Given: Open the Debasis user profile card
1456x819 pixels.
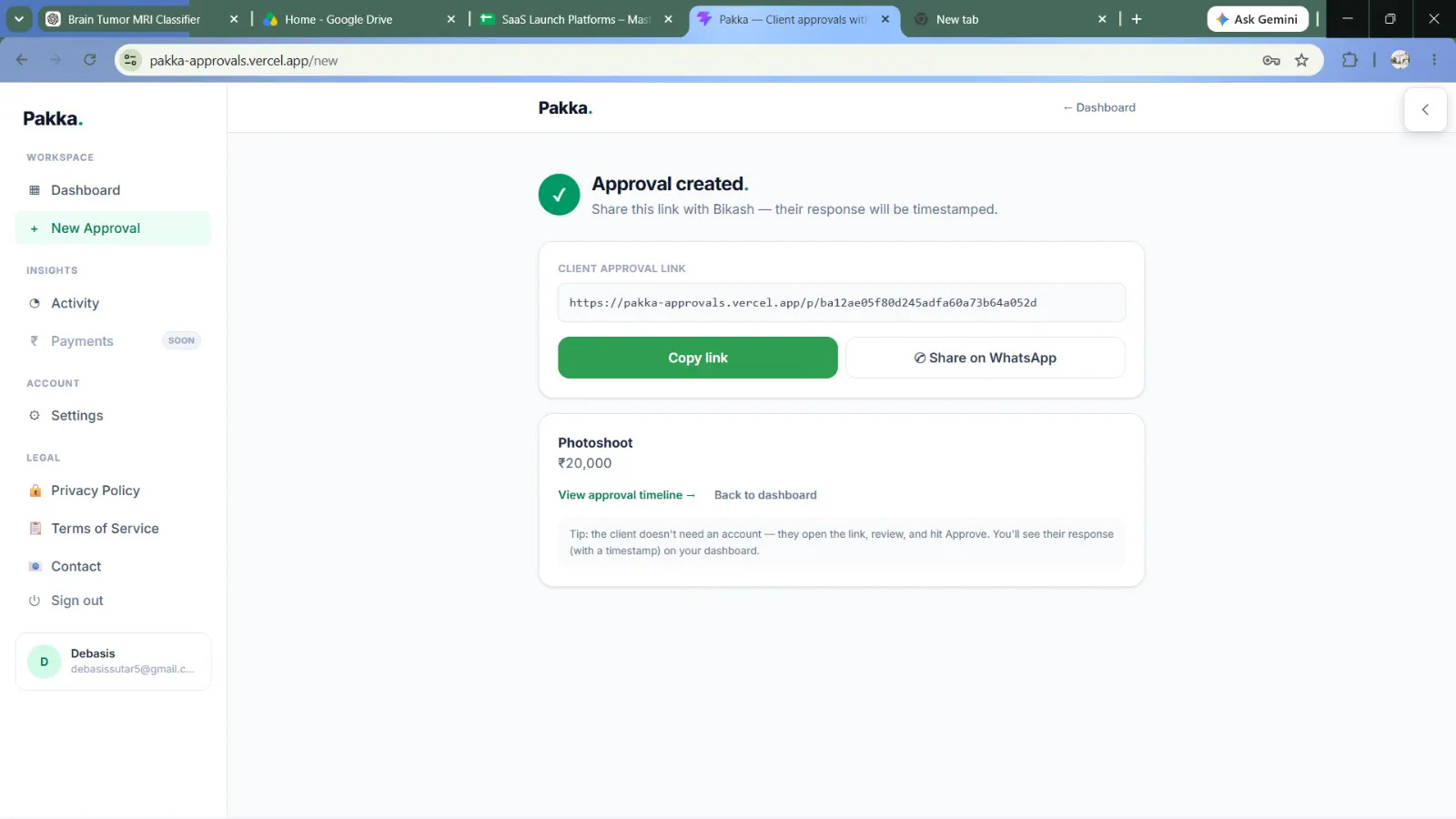Looking at the screenshot, I should 113,662.
